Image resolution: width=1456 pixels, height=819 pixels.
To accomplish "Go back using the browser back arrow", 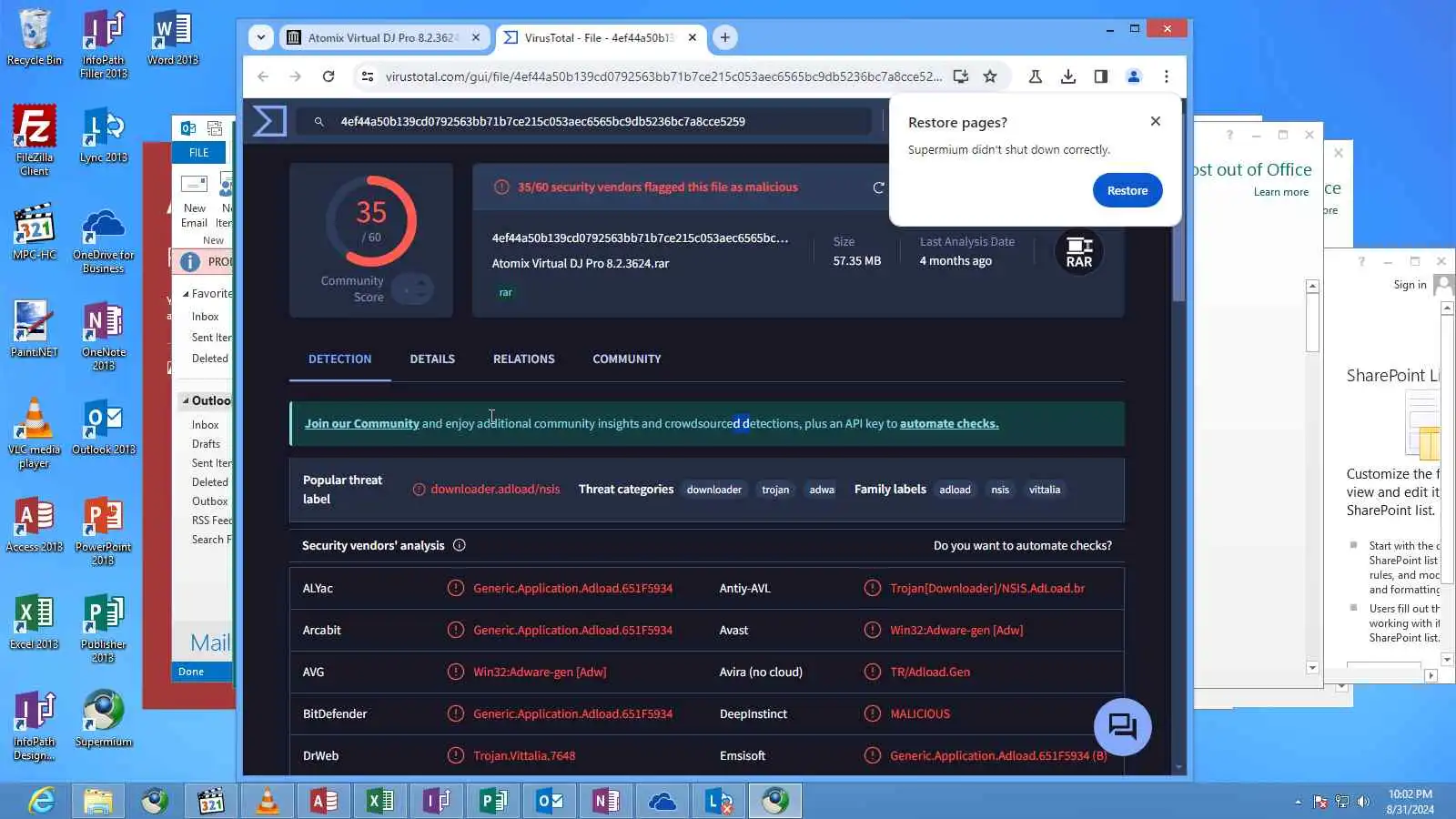I will [x=263, y=76].
